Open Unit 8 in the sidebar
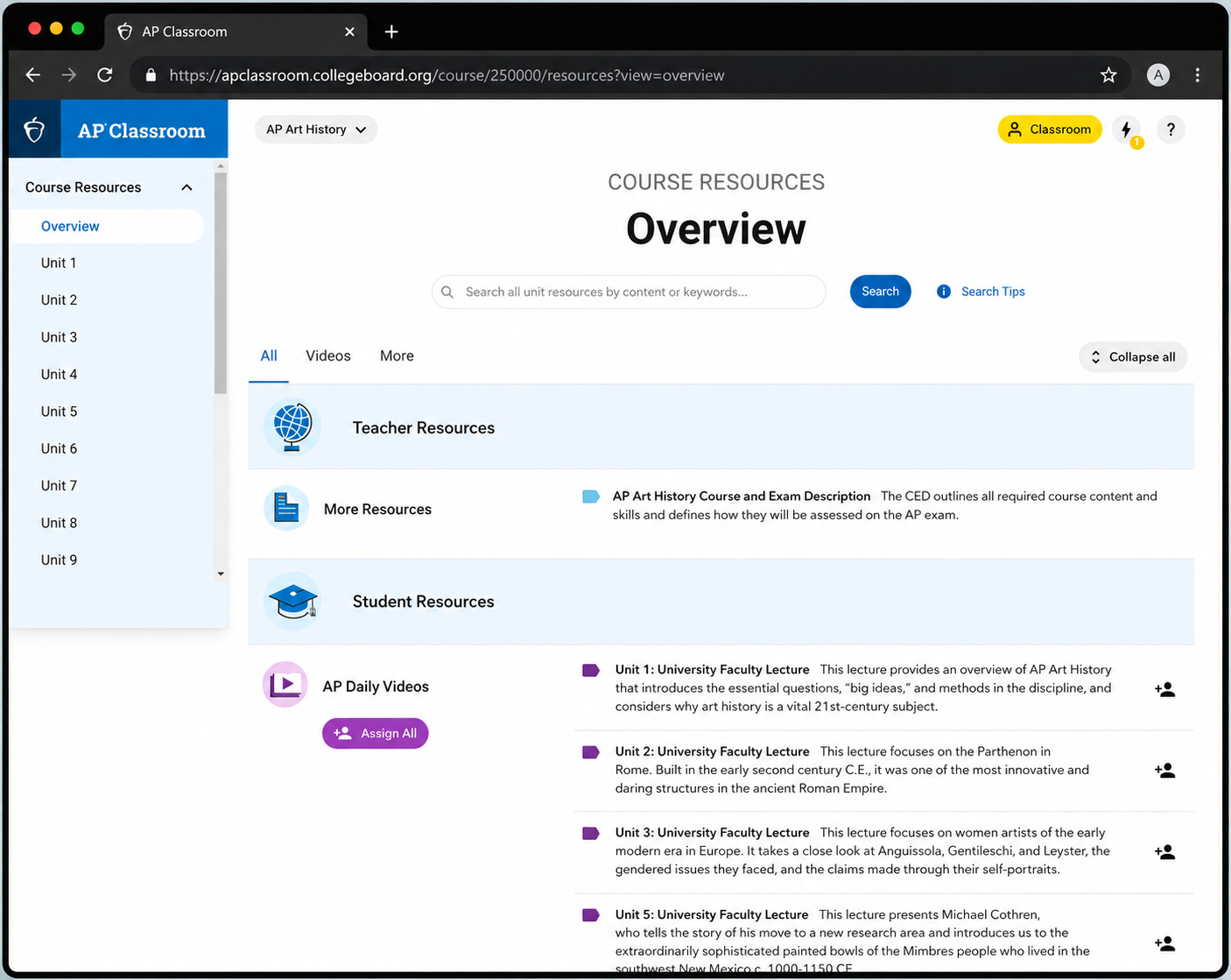Viewport: 1231px width, 980px height. [59, 523]
